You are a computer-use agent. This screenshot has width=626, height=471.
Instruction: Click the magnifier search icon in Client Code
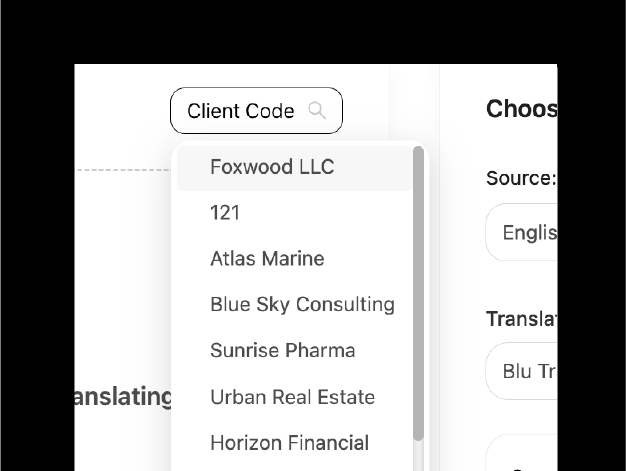pos(317,110)
